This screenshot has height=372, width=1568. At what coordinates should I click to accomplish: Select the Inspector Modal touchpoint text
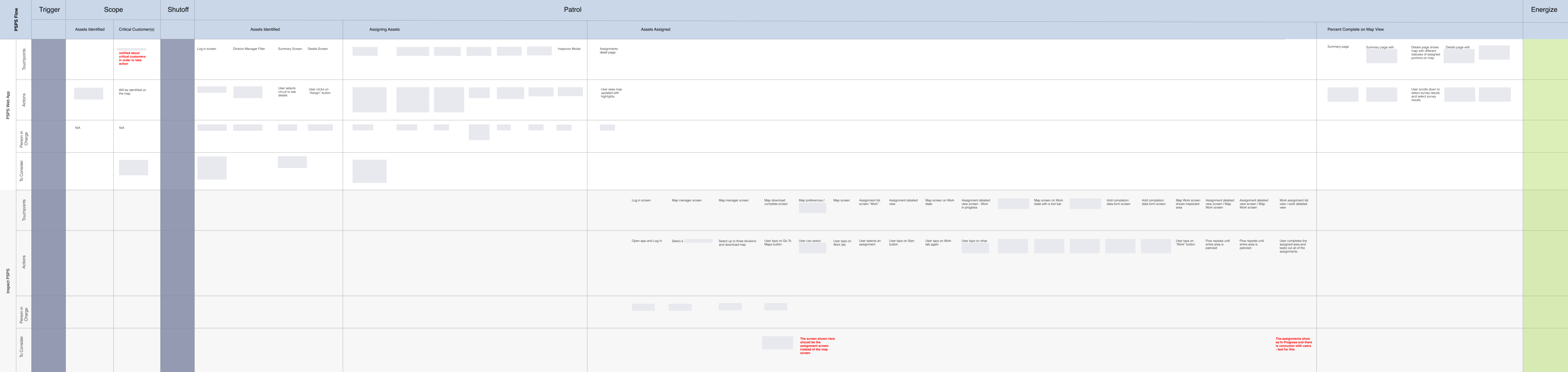569,49
